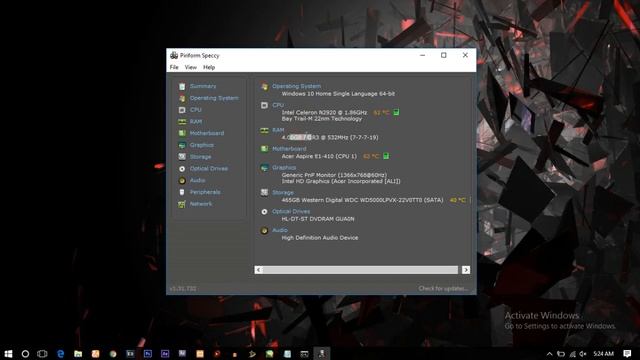Launch Microsoft Edge from the taskbar
This screenshot has width=640, height=360.
coord(60,354)
